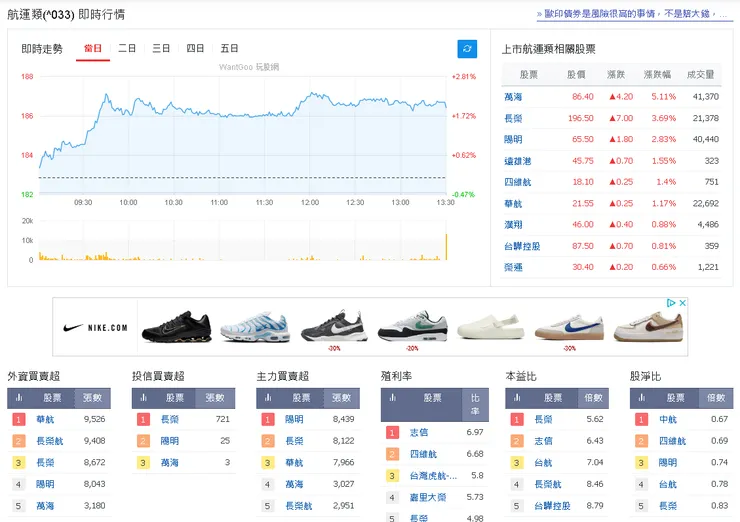
Task: Open 漢翔 stock link
Action: (x=513, y=225)
